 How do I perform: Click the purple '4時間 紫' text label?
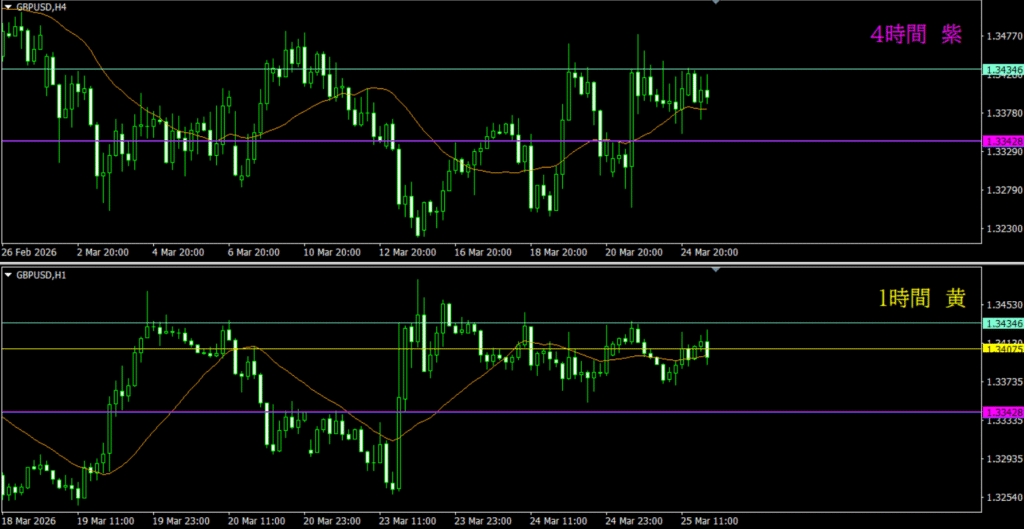[915, 35]
